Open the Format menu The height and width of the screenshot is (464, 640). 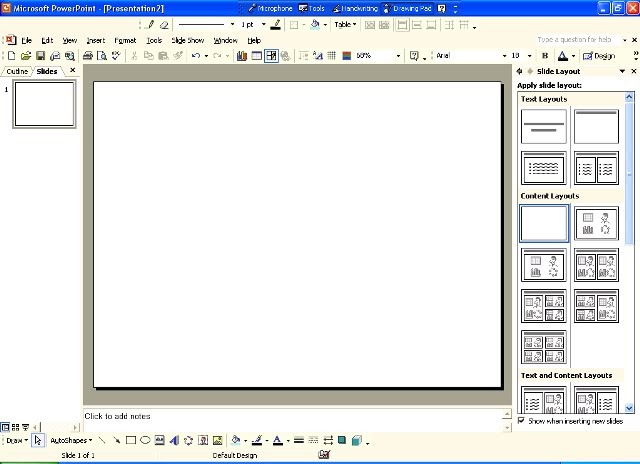point(125,40)
